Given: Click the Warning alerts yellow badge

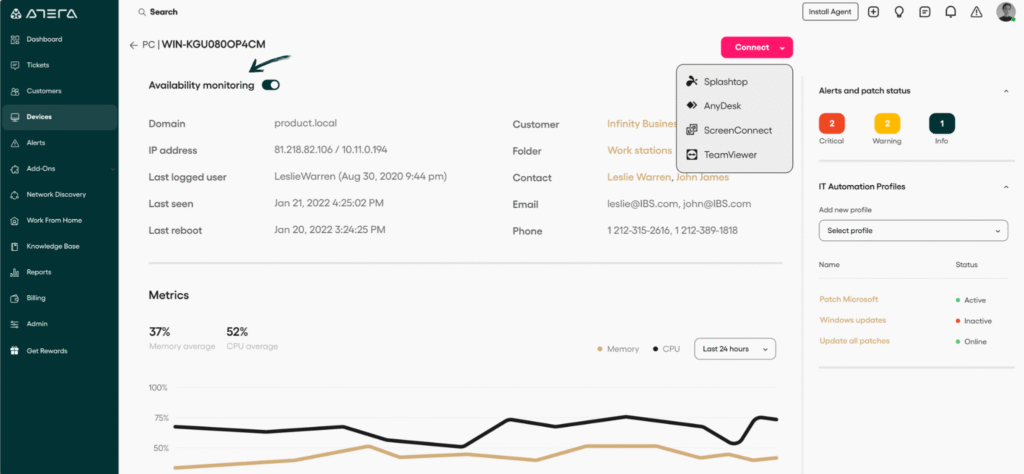Looking at the screenshot, I should click(886, 124).
